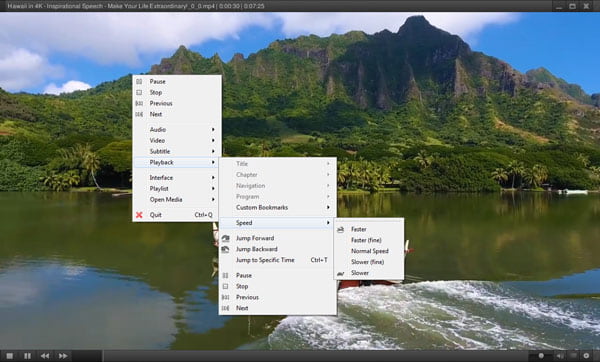Open the Video submenu
The height and width of the screenshot is (362, 600).
pos(177,140)
